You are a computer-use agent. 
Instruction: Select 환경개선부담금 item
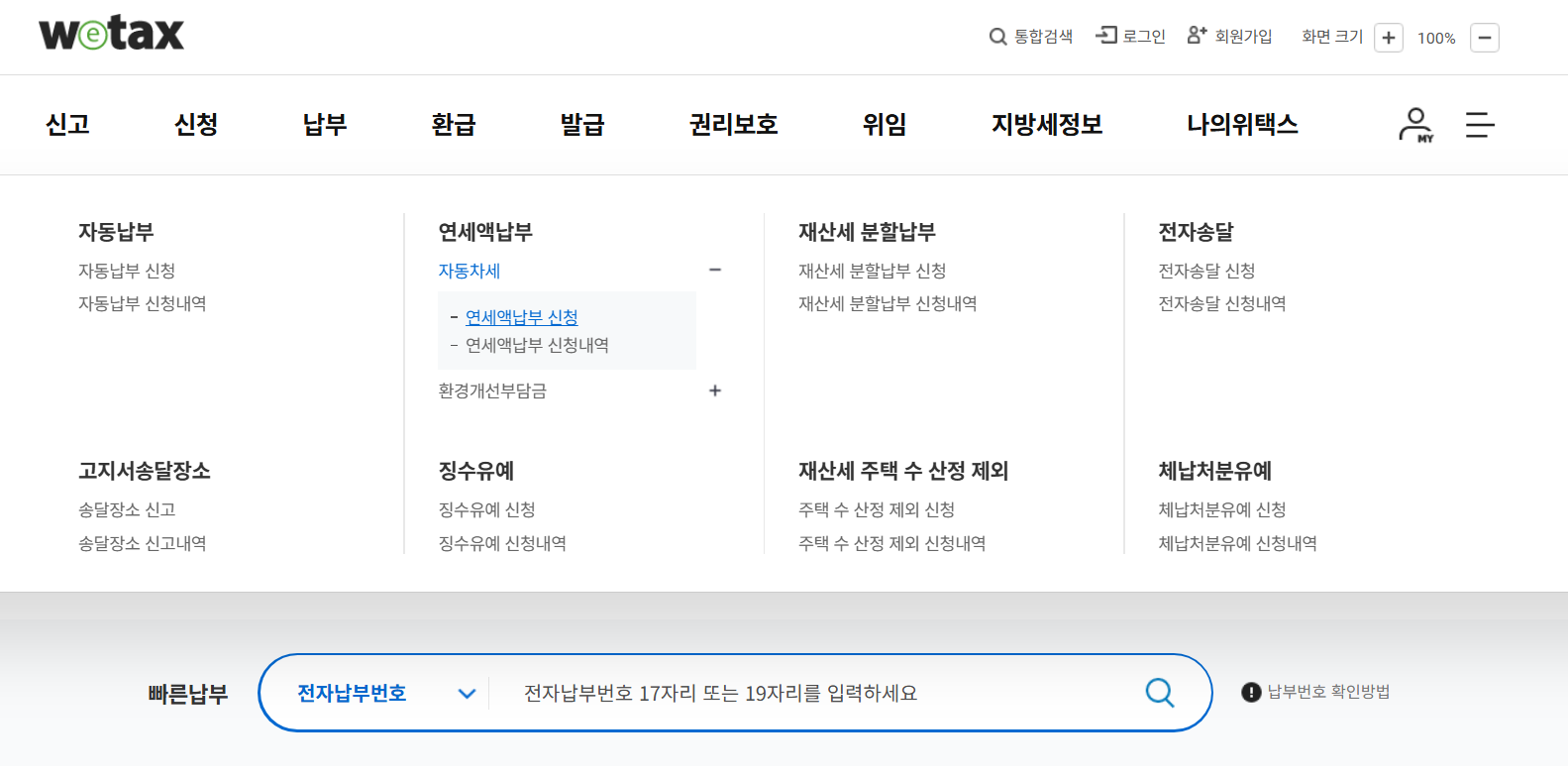492,390
